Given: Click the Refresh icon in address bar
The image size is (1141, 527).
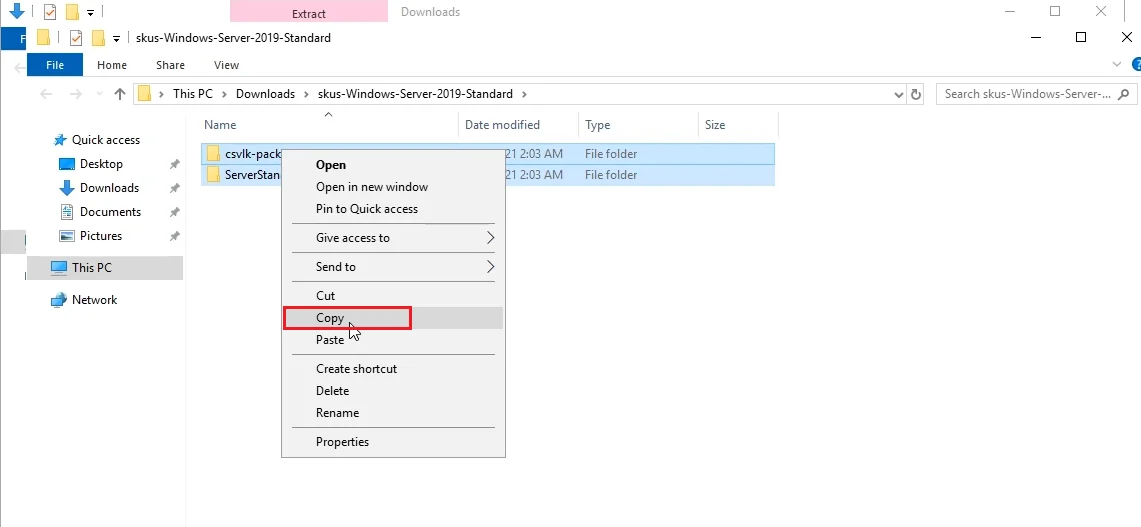Looking at the screenshot, I should [916, 94].
